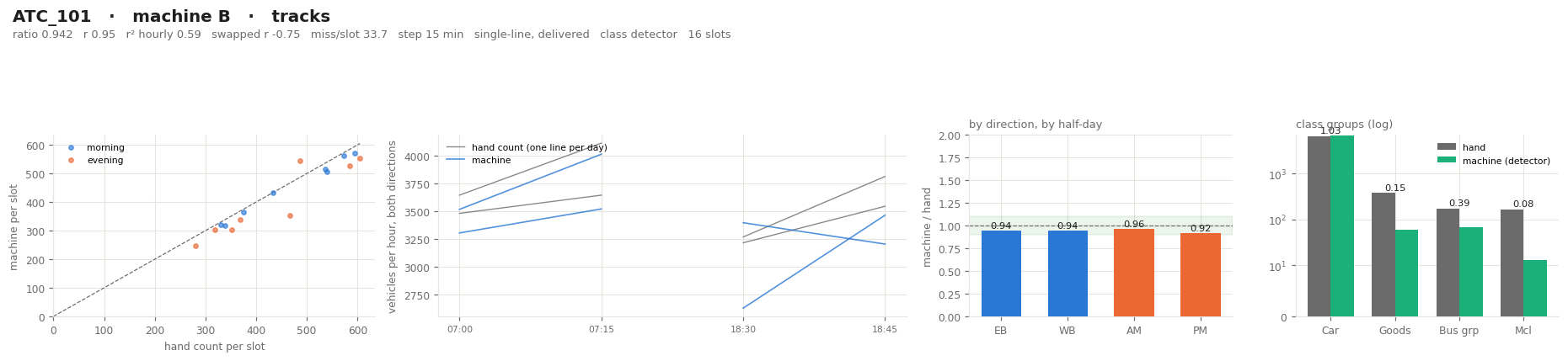This screenshot has height=361, width=1568.
Task: Click the gray hand legend swatch
Action: tap(1446, 147)
